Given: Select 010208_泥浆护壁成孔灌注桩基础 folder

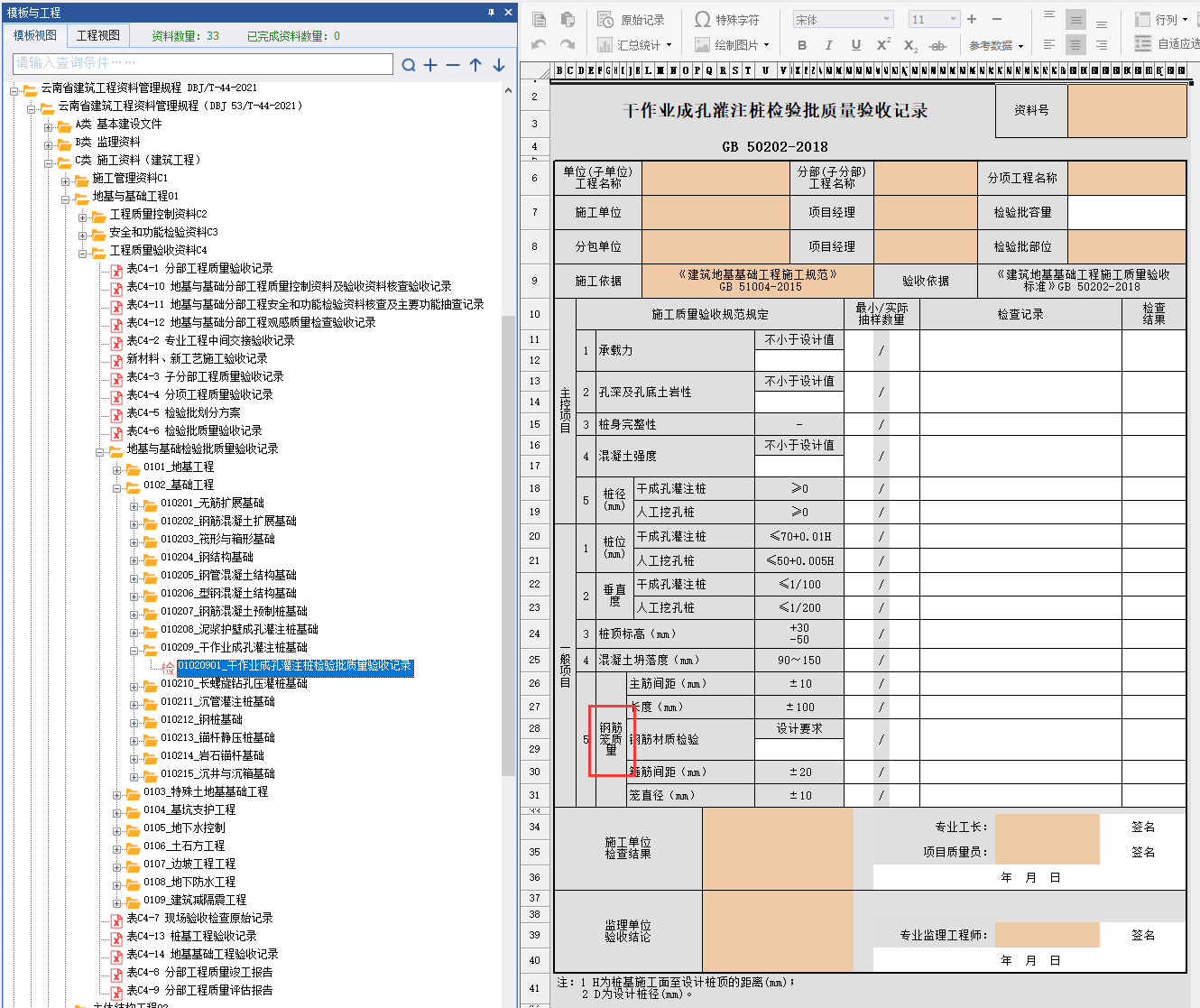Looking at the screenshot, I should (239, 629).
